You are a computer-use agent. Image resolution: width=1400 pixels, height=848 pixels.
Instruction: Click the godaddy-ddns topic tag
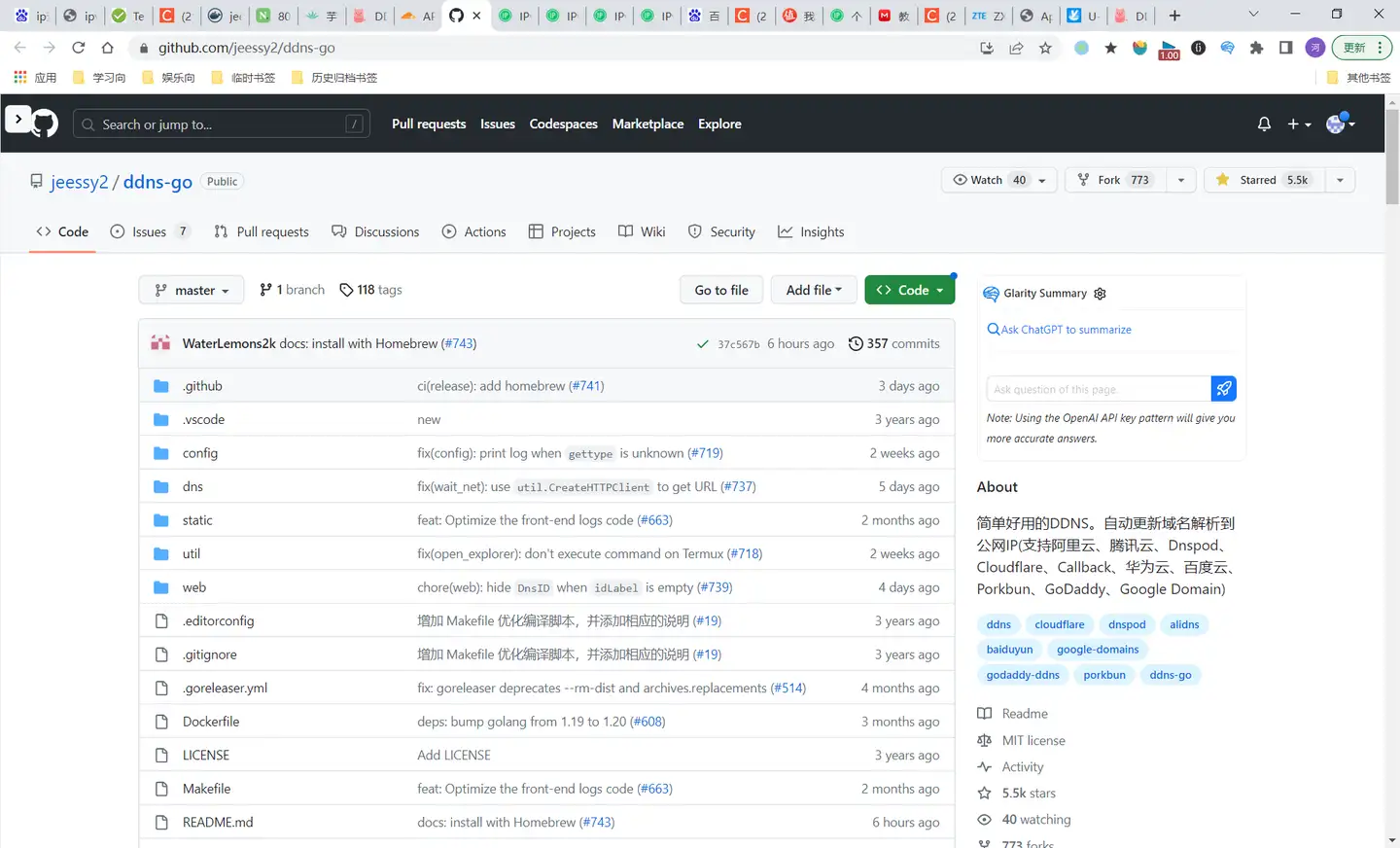pyautogui.click(x=1023, y=675)
